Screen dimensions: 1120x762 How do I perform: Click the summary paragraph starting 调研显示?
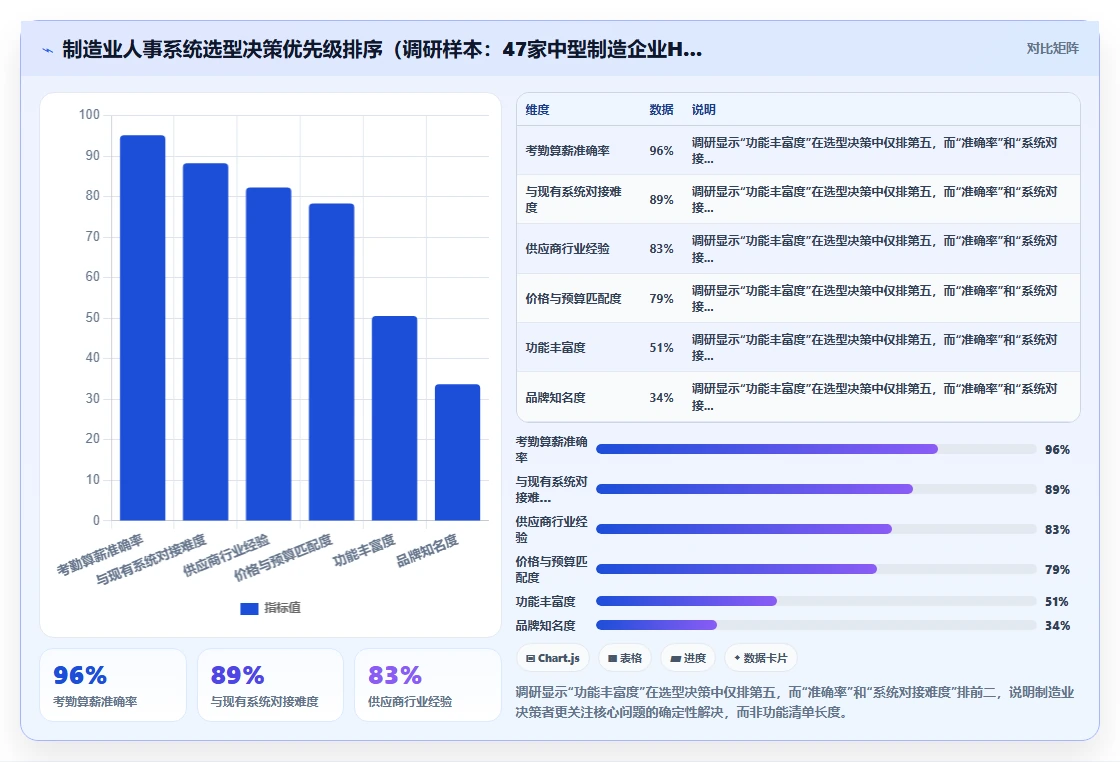795,702
